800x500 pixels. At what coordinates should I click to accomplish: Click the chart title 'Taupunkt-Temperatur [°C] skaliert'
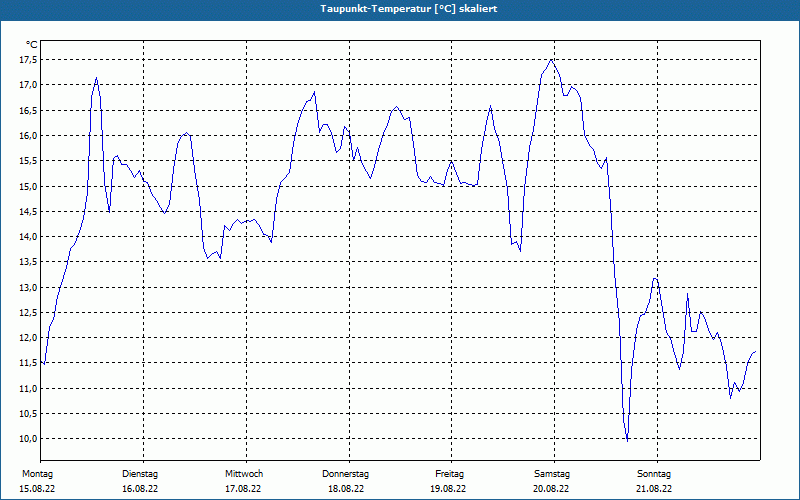tap(409, 9)
